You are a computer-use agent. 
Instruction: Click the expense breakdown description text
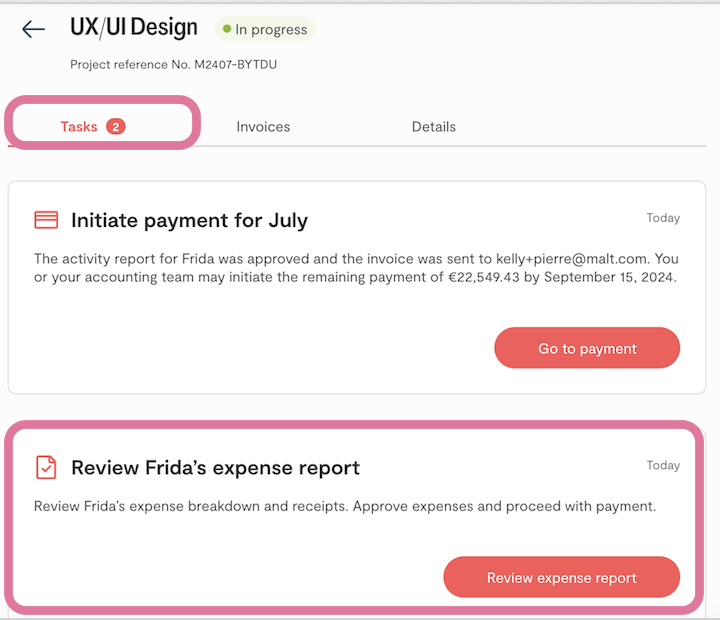(x=344, y=506)
